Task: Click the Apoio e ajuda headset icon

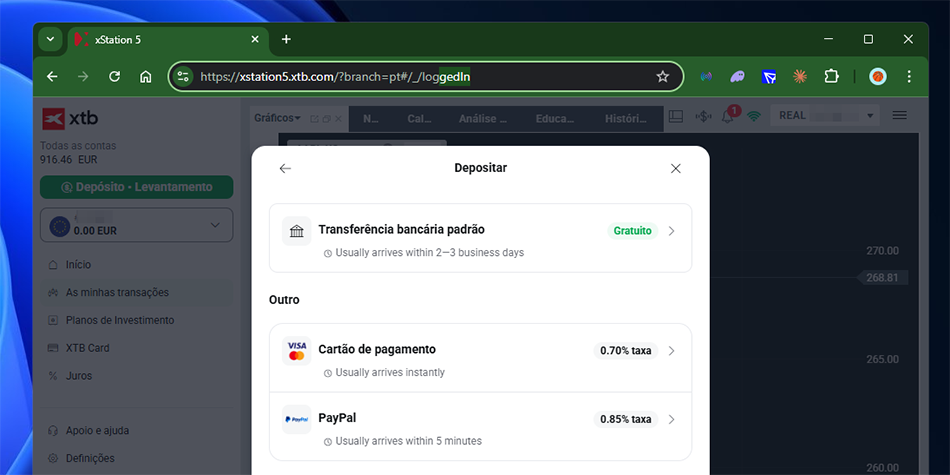Action: pos(53,431)
